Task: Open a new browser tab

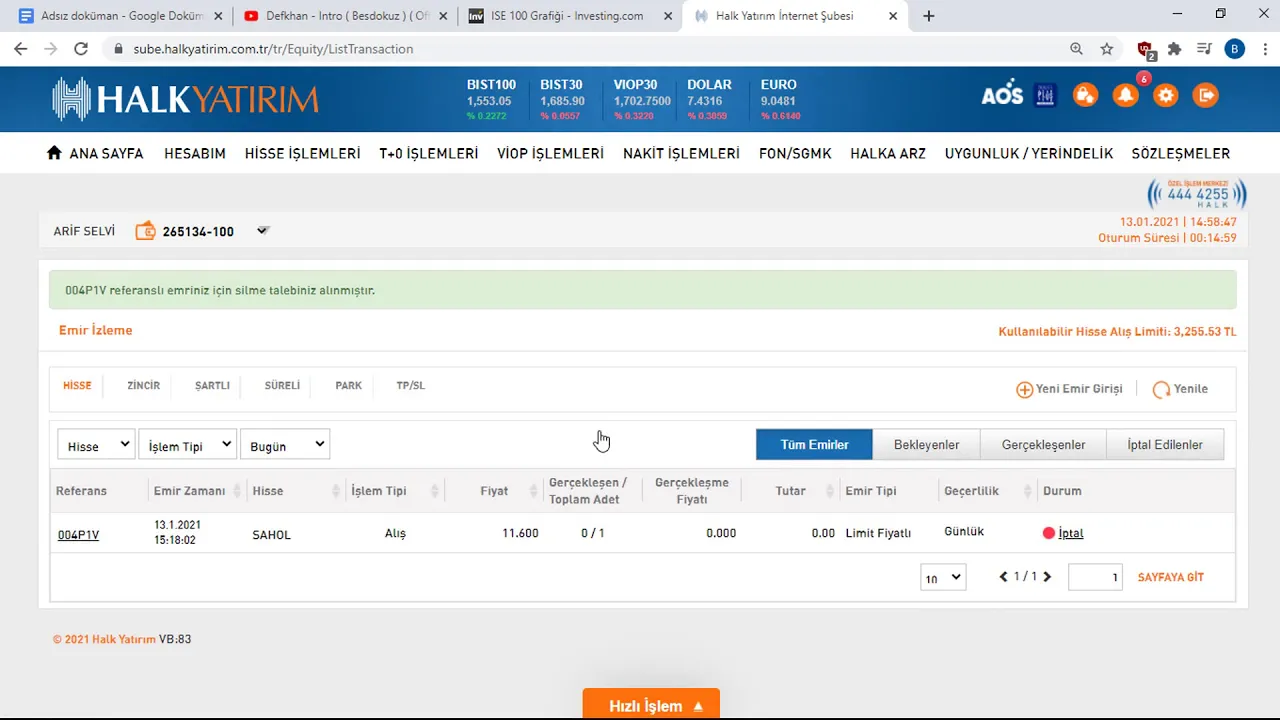Action: coord(929,16)
